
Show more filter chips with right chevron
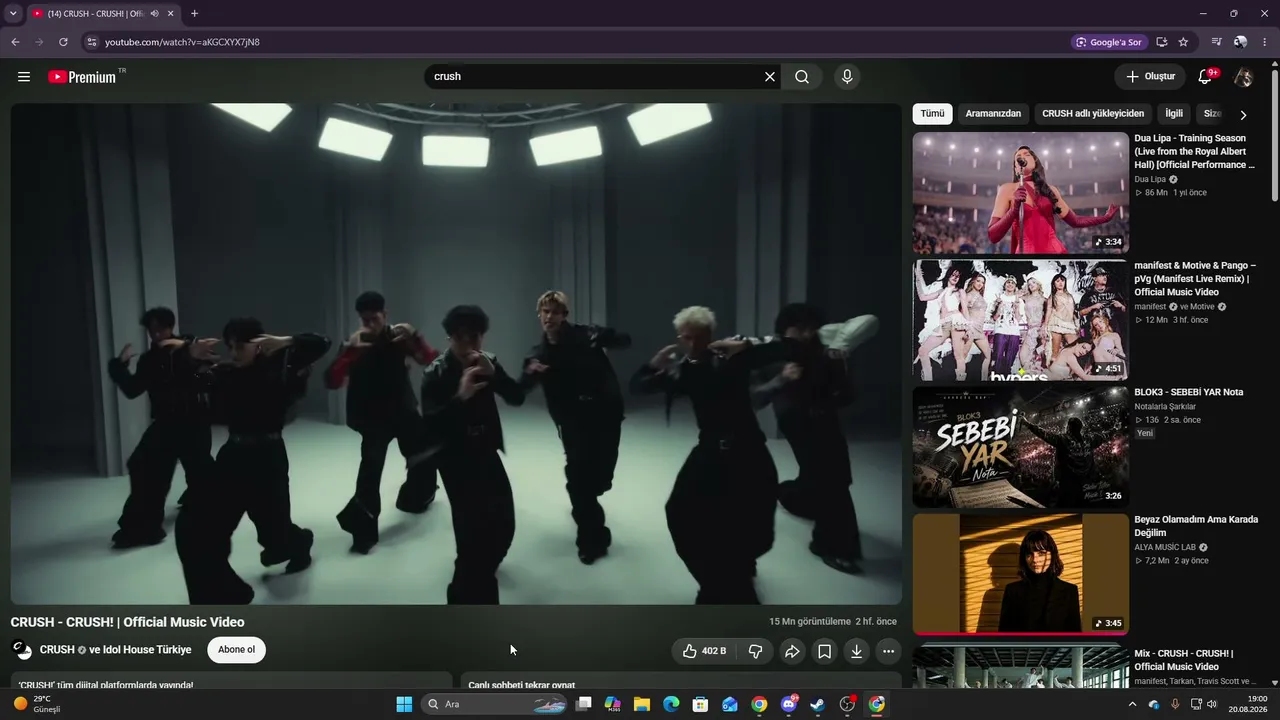pyautogui.click(x=1243, y=115)
